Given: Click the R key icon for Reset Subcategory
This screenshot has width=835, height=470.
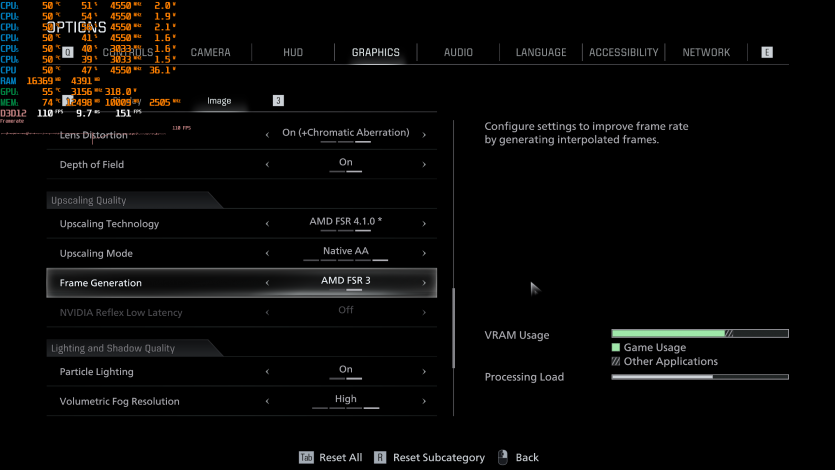Looking at the screenshot, I should 380,457.
